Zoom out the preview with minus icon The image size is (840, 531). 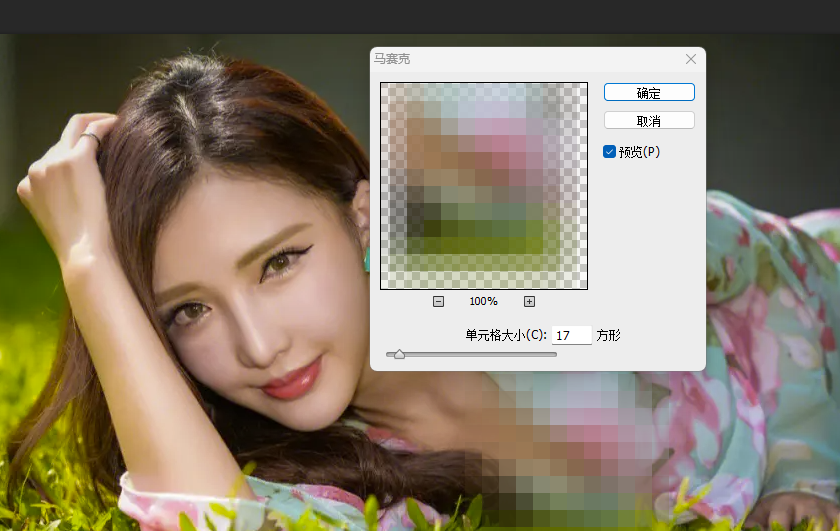(x=438, y=302)
